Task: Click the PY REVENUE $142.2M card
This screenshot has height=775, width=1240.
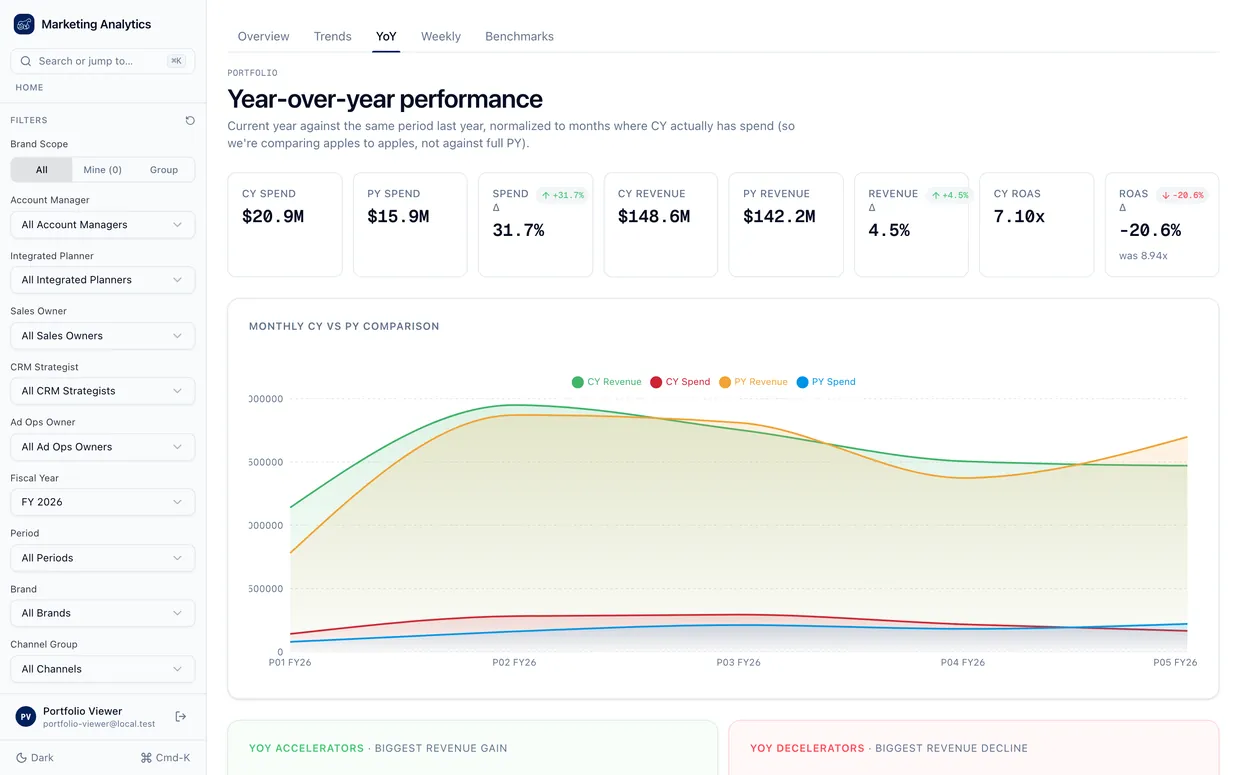Action: pos(785,225)
